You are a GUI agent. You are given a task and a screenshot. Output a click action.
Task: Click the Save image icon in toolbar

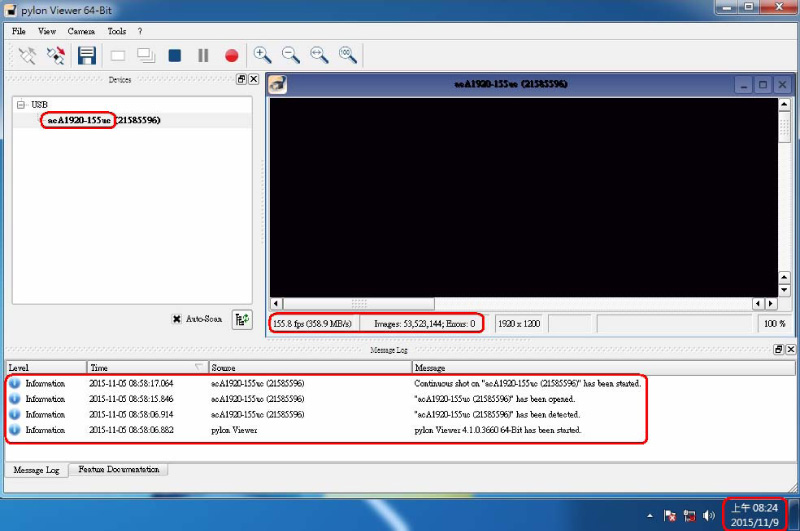87,56
